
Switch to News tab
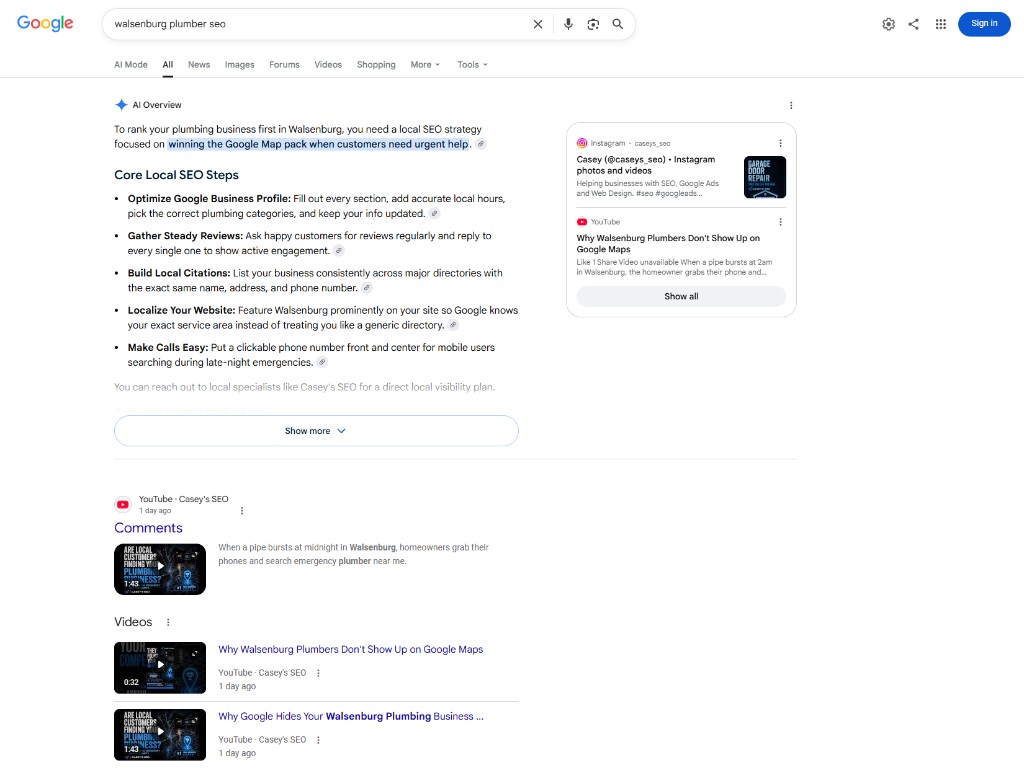tap(199, 65)
